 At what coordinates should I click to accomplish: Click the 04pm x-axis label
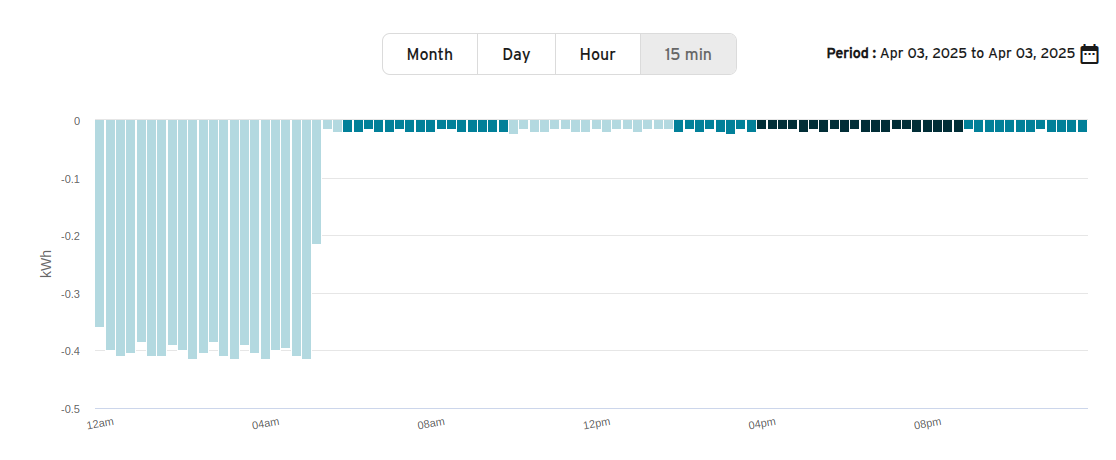tap(762, 424)
